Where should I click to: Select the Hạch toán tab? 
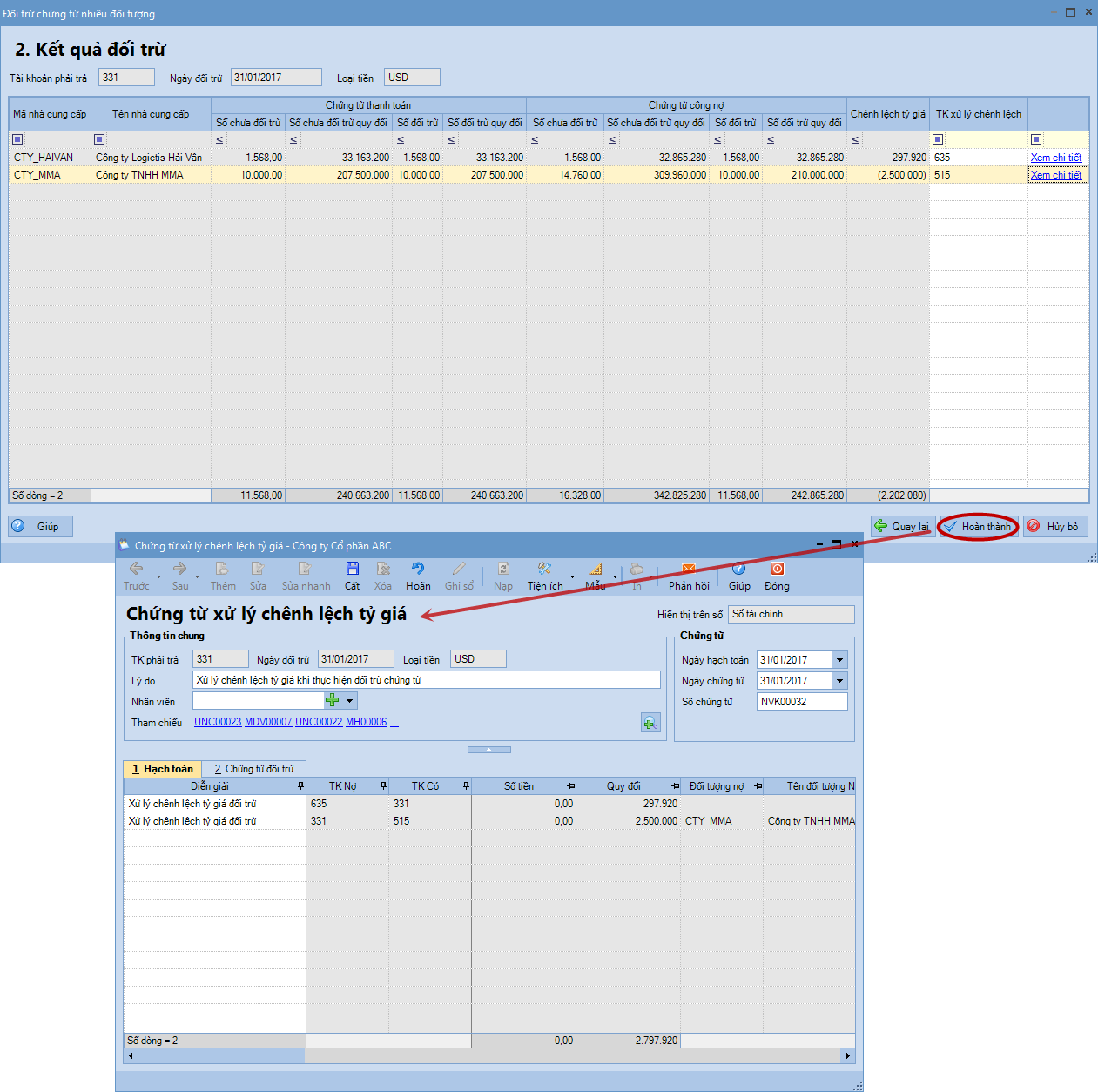click(163, 769)
